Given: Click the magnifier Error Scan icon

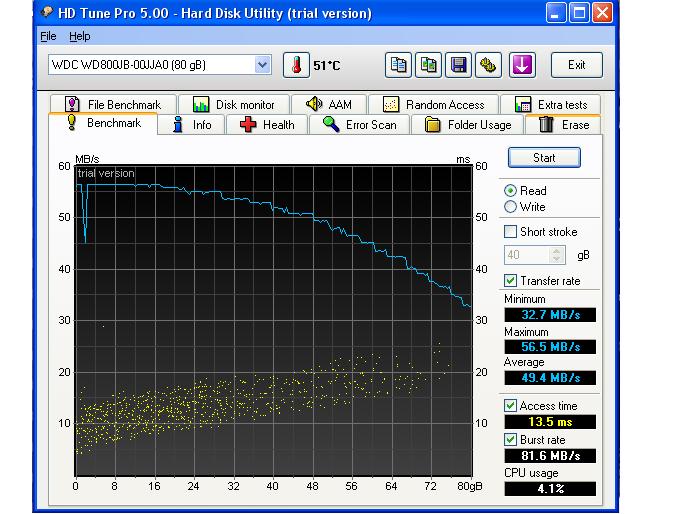Looking at the screenshot, I should pyautogui.click(x=331, y=124).
